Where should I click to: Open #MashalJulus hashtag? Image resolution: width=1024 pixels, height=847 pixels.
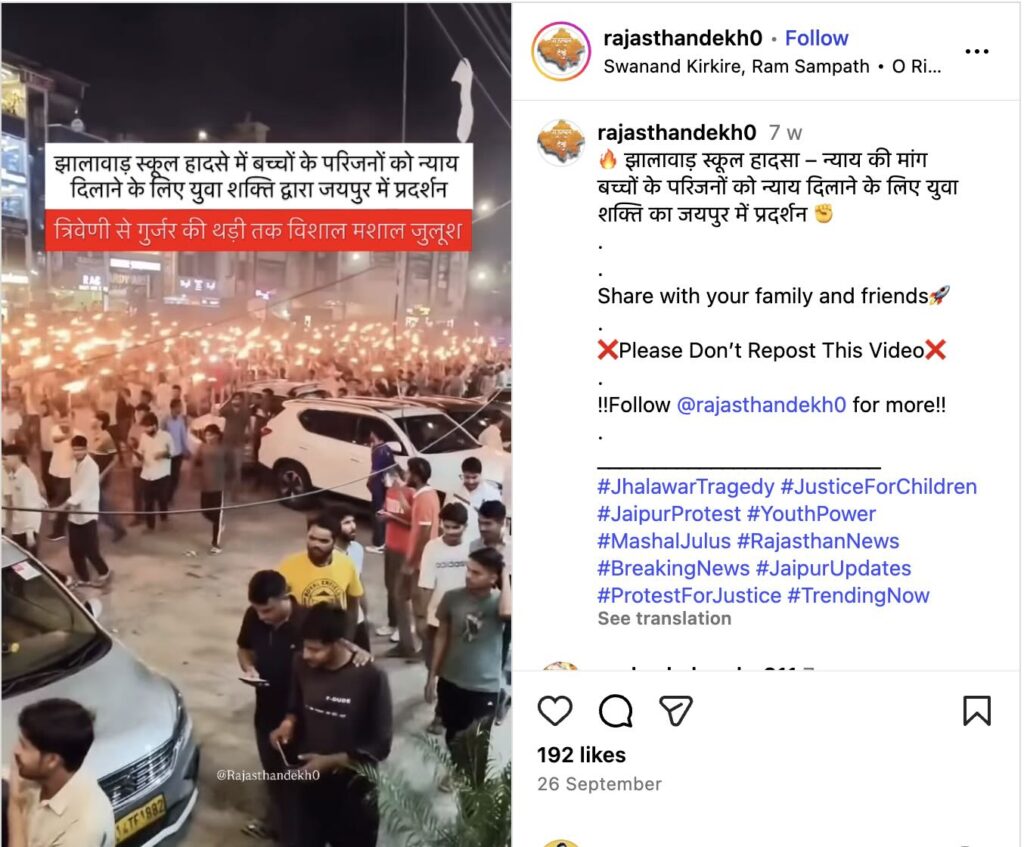[x=664, y=541]
